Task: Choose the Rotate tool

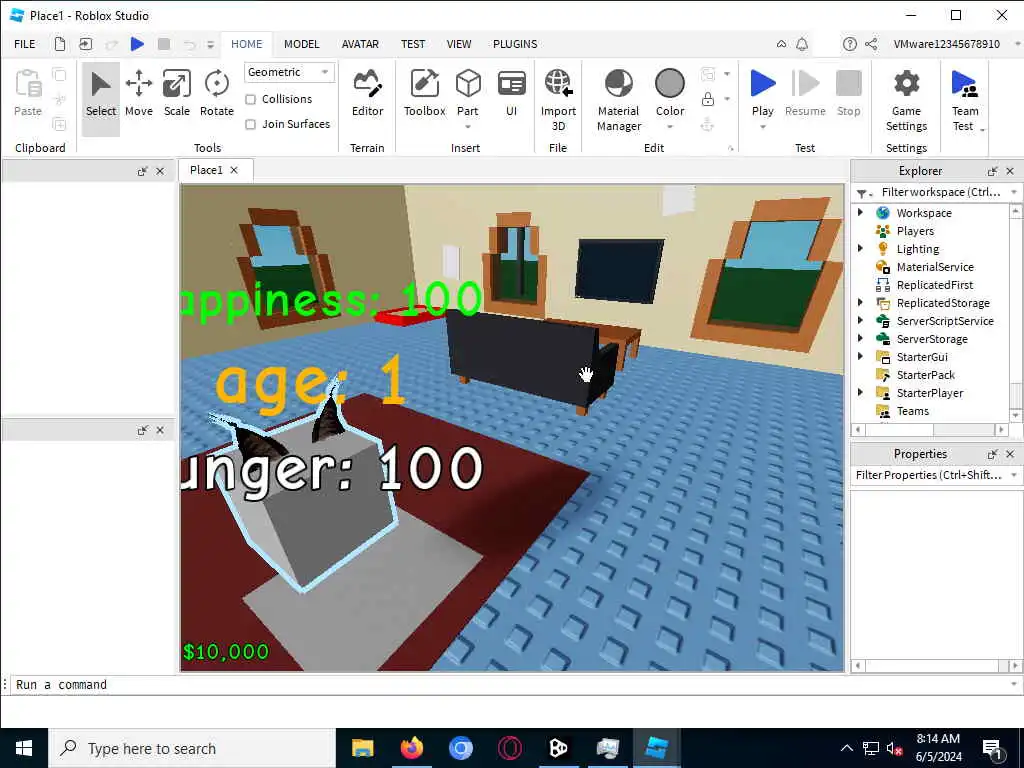Action: (216, 93)
